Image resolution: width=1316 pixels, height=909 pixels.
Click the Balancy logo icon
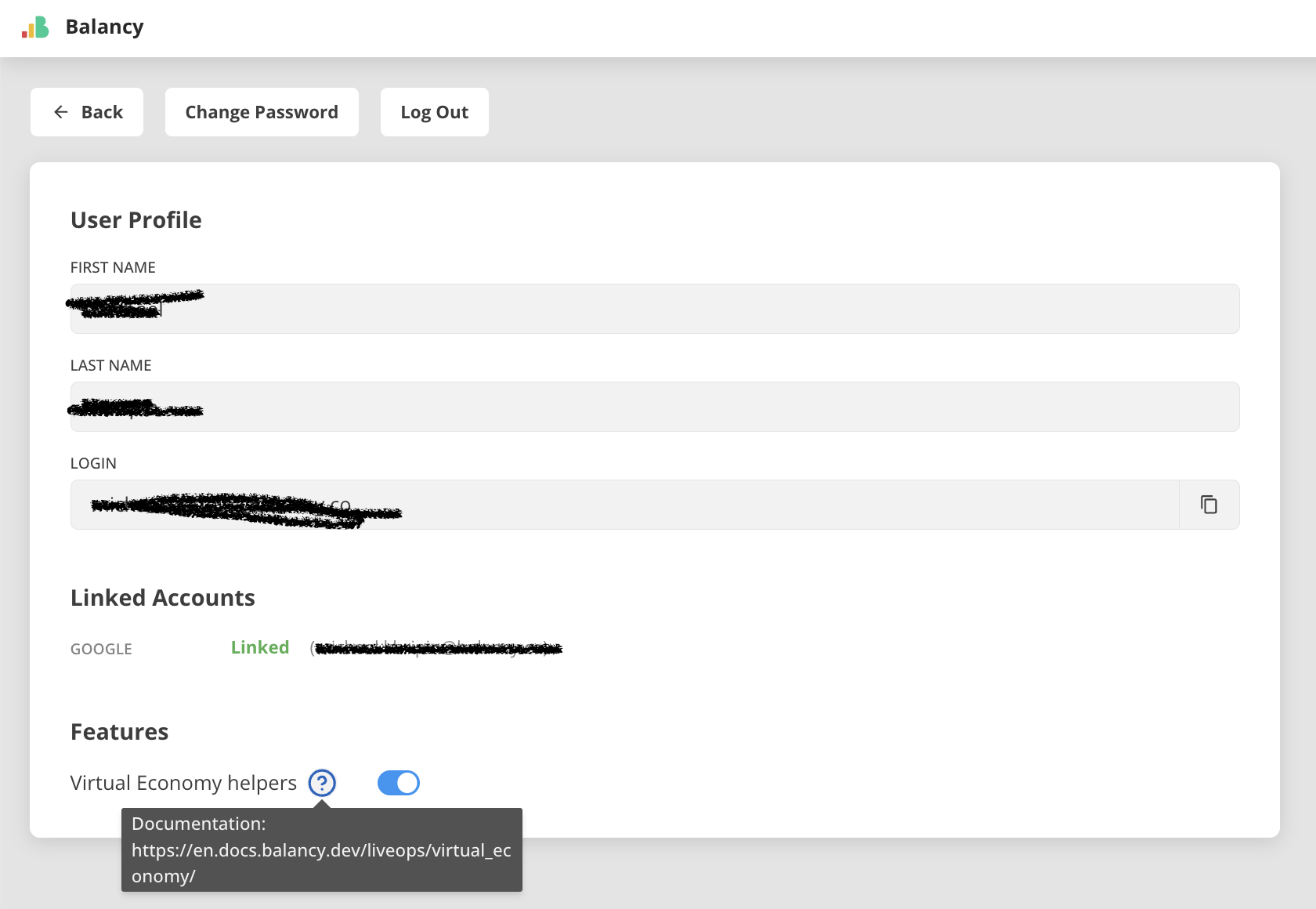point(35,27)
